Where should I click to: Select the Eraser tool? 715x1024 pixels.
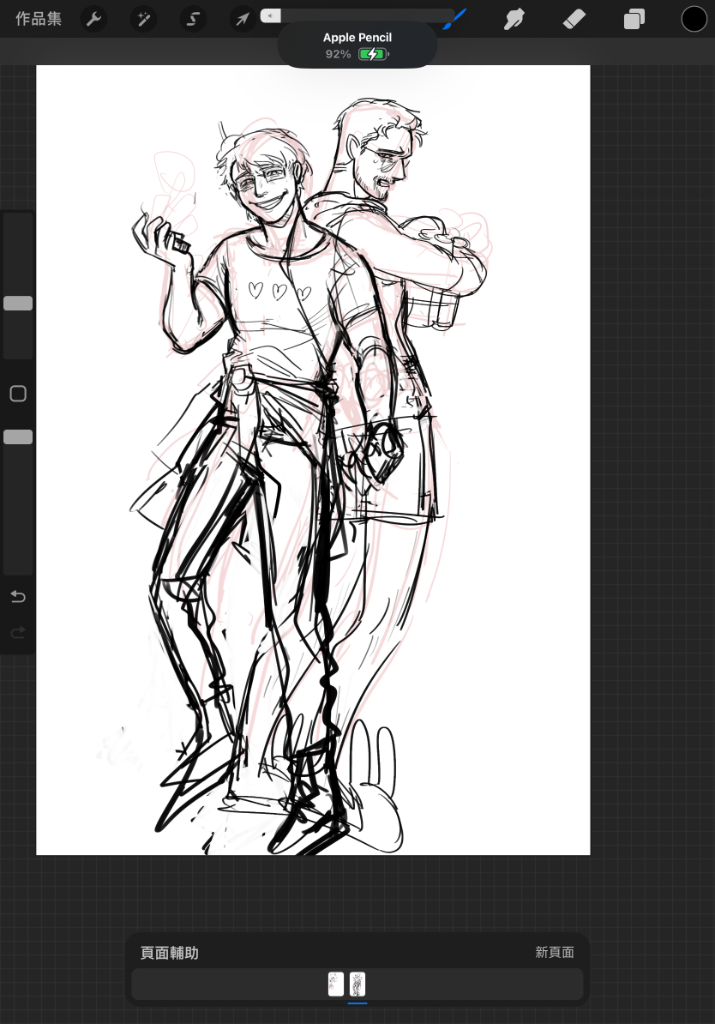574,19
